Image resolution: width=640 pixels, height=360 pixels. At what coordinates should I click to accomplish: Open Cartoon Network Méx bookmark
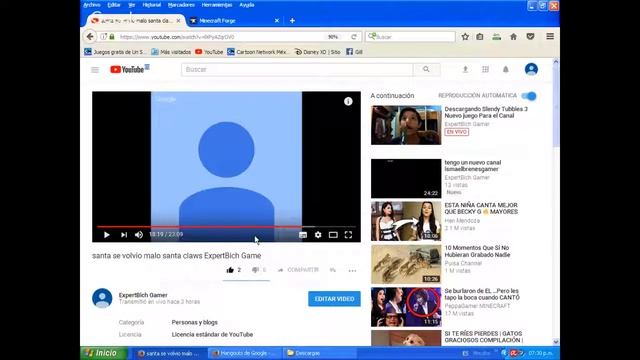click(258, 52)
